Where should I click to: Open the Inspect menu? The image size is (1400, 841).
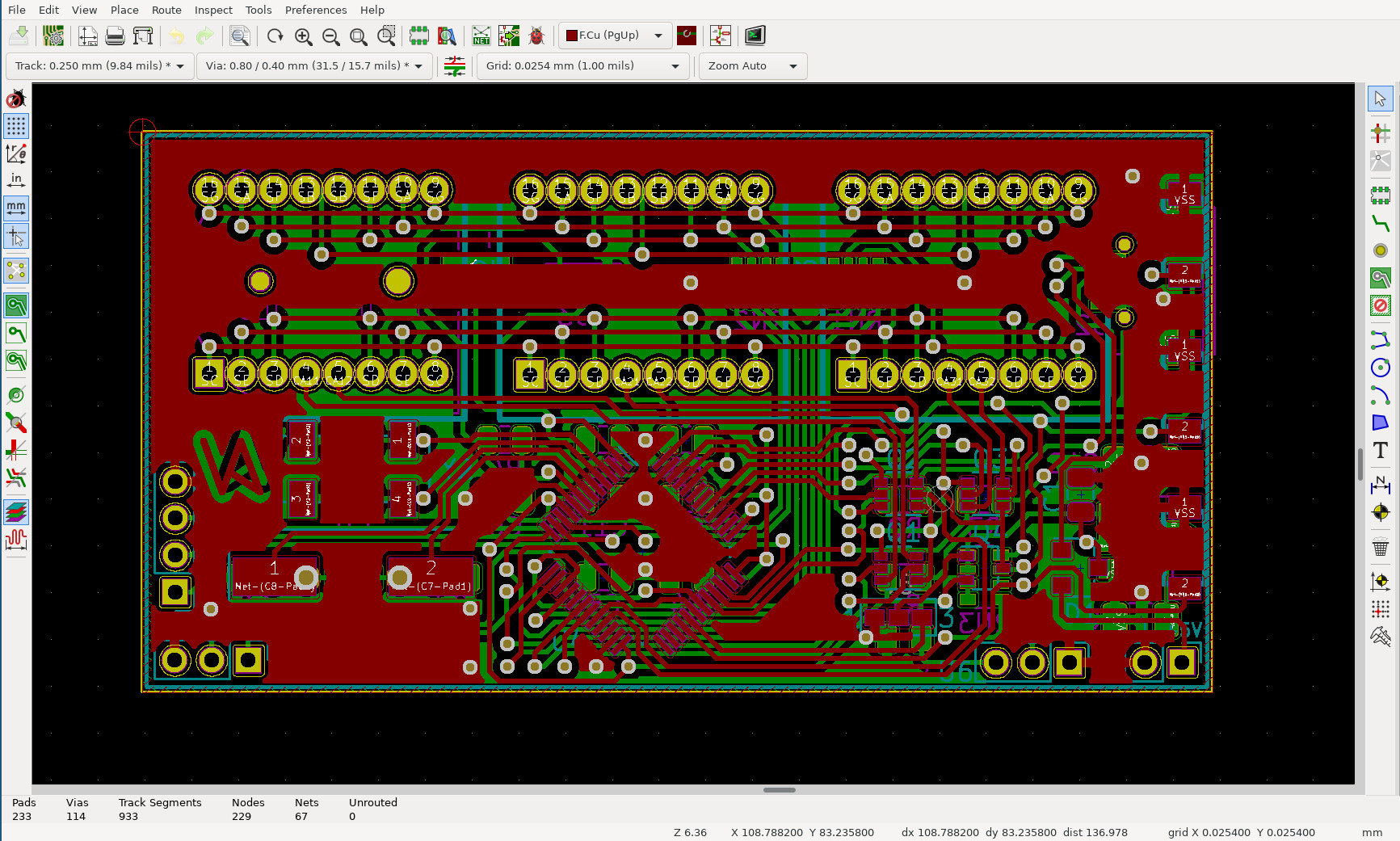coord(213,10)
